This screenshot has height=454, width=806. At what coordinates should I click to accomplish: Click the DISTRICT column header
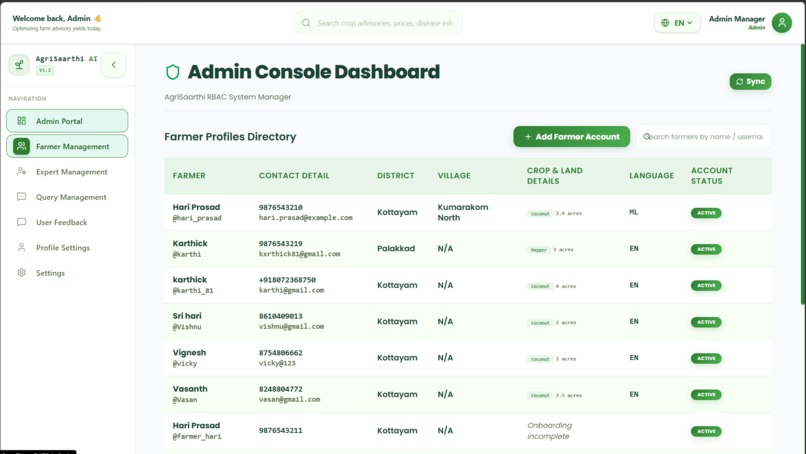pyautogui.click(x=395, y=175)
